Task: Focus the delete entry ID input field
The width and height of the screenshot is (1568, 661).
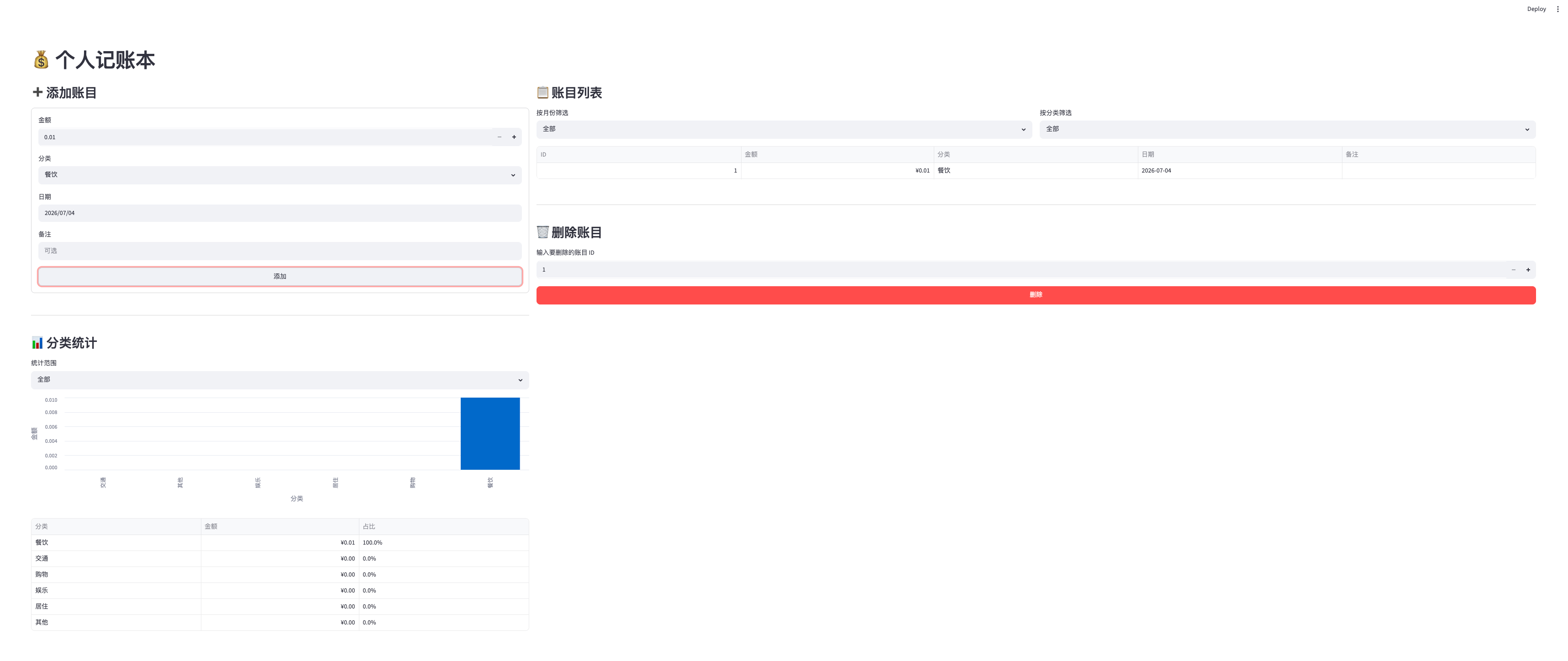Action: click(1021, 270)
